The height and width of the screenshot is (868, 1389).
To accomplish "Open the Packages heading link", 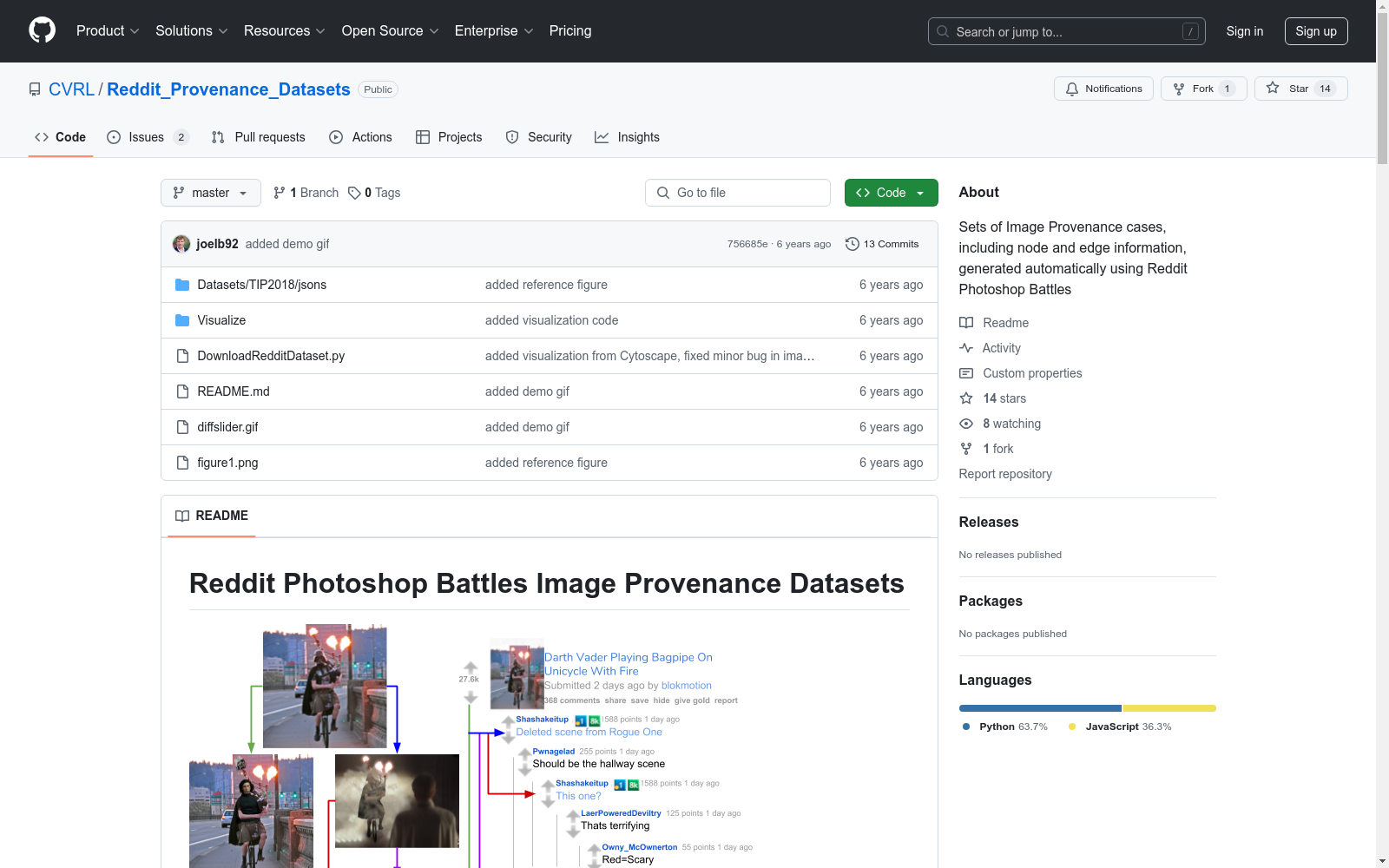I will point(991,601).
